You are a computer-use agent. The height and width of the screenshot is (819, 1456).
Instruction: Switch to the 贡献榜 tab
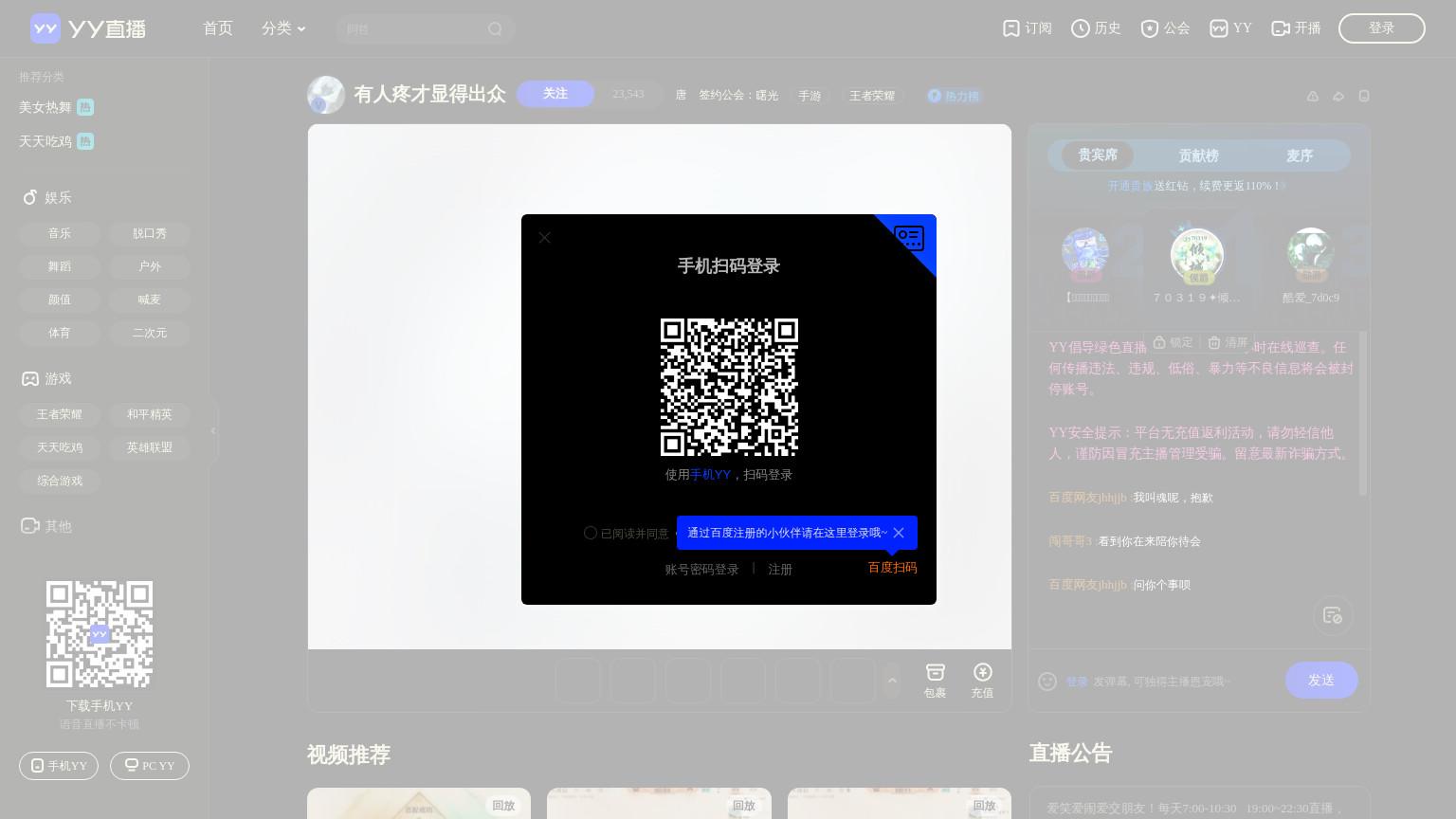(1199, 155)
